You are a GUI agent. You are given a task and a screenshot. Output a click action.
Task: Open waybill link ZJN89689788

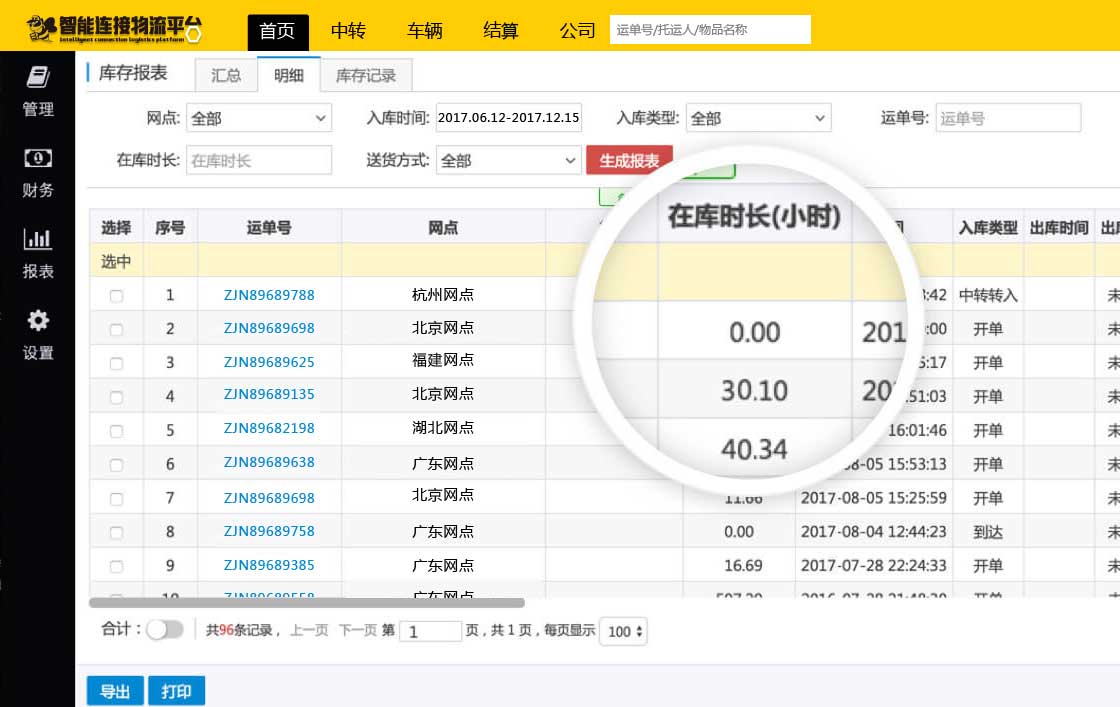(269, 296)
